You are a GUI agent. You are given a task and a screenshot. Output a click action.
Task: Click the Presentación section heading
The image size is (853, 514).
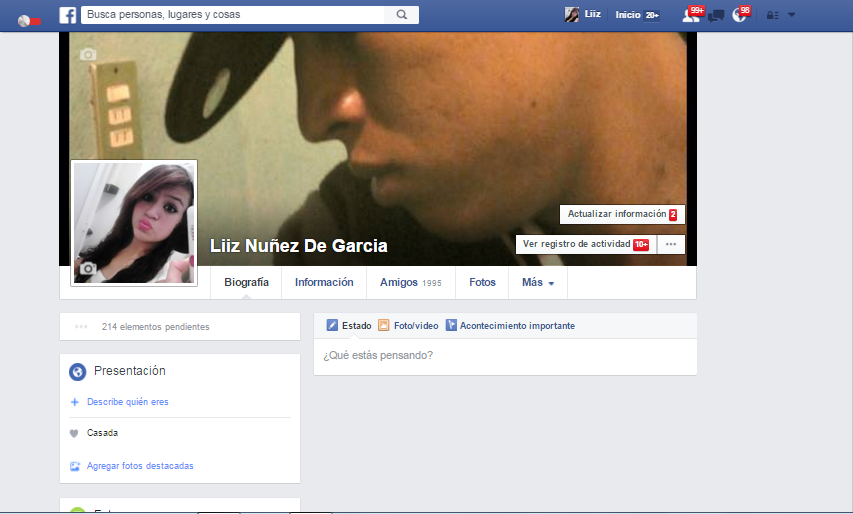pyautogui.click(x=129, y=371)
